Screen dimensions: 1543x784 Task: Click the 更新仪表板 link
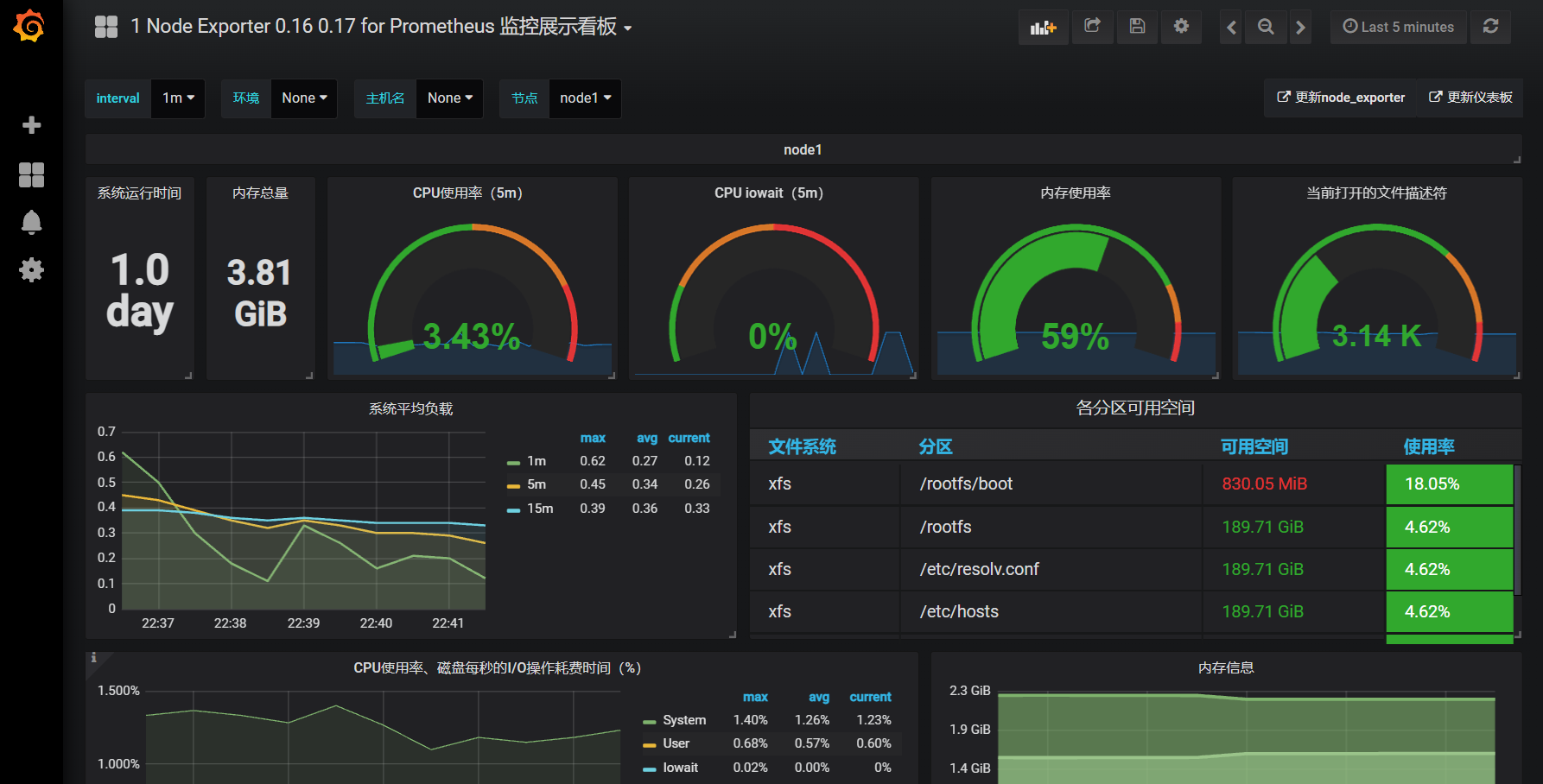pos(1470,98)
